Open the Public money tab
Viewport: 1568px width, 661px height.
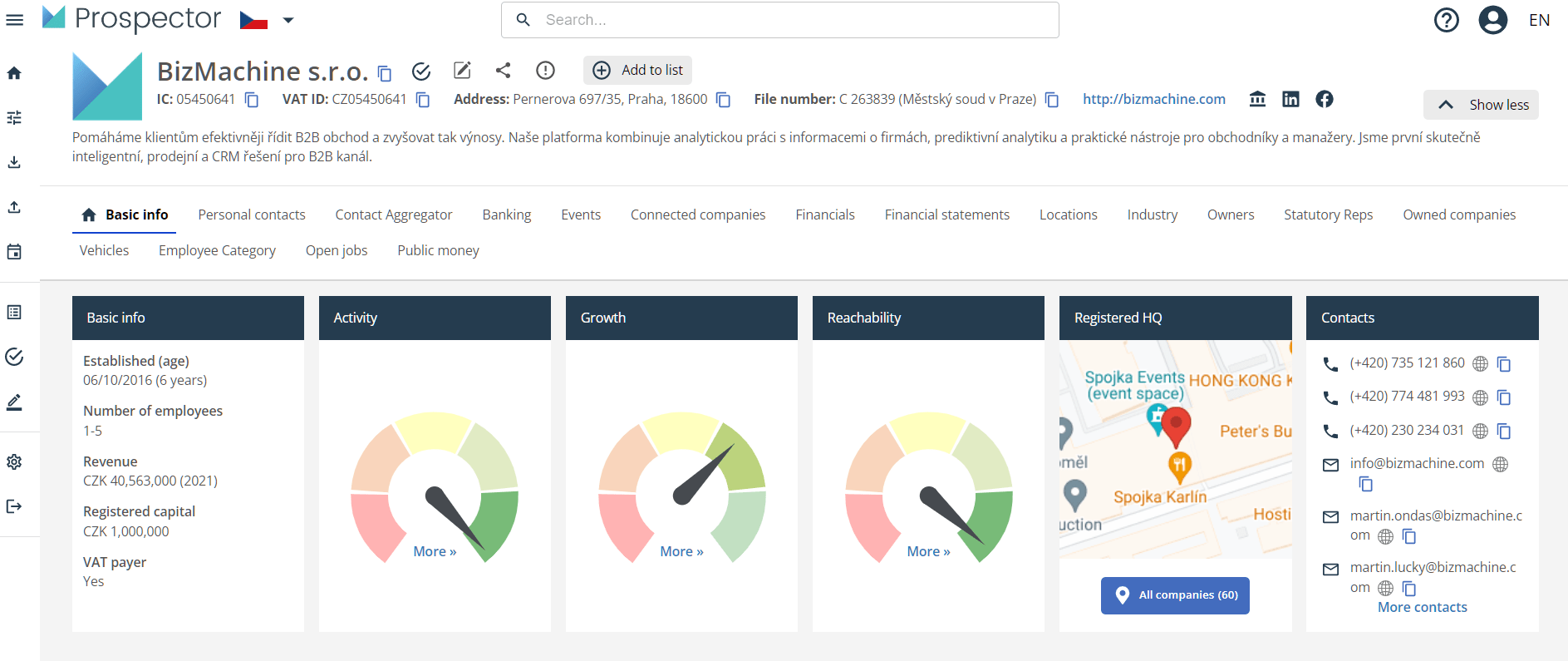pos(438,250)
